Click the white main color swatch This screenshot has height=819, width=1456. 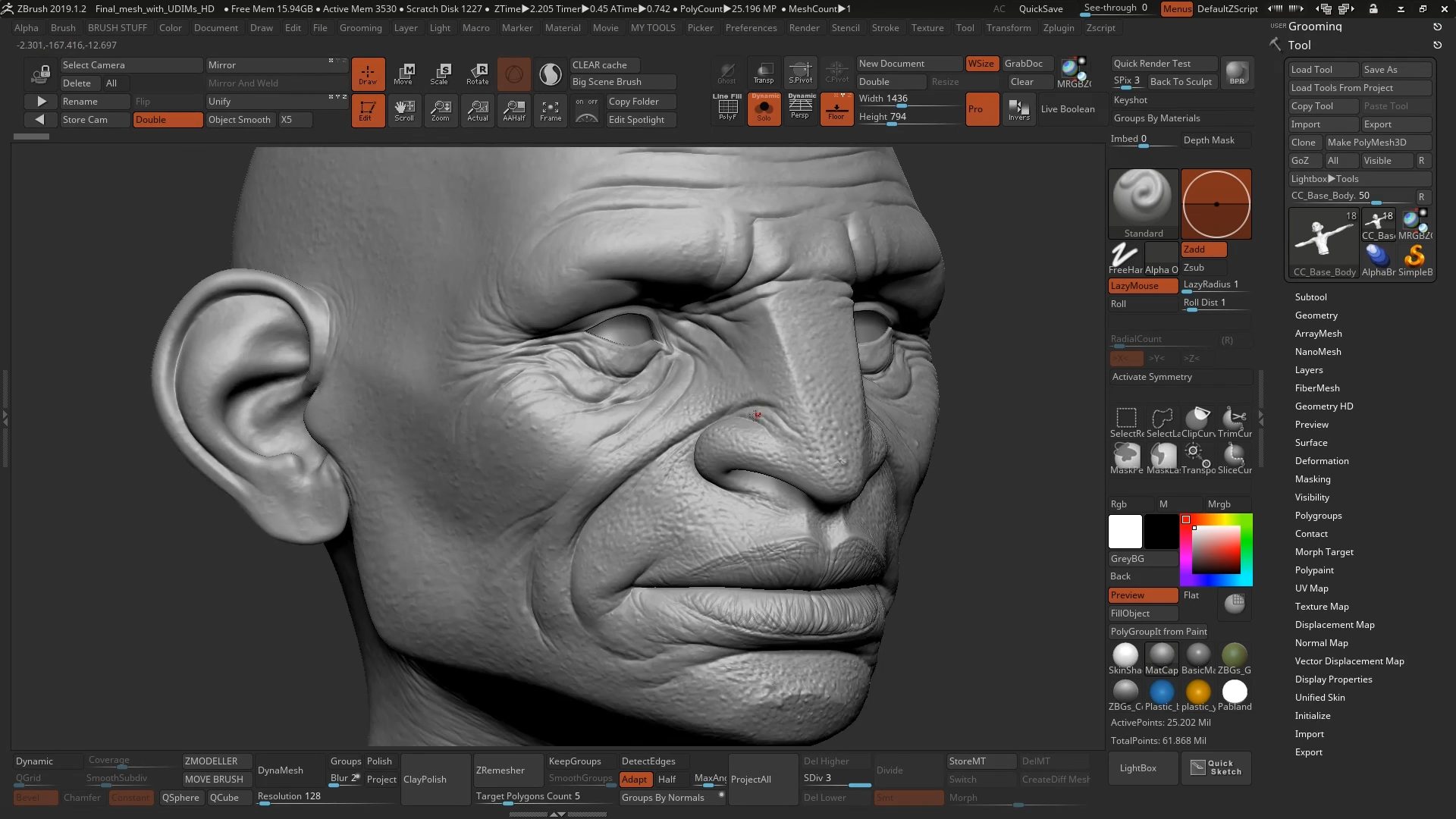pos(1125,532)
